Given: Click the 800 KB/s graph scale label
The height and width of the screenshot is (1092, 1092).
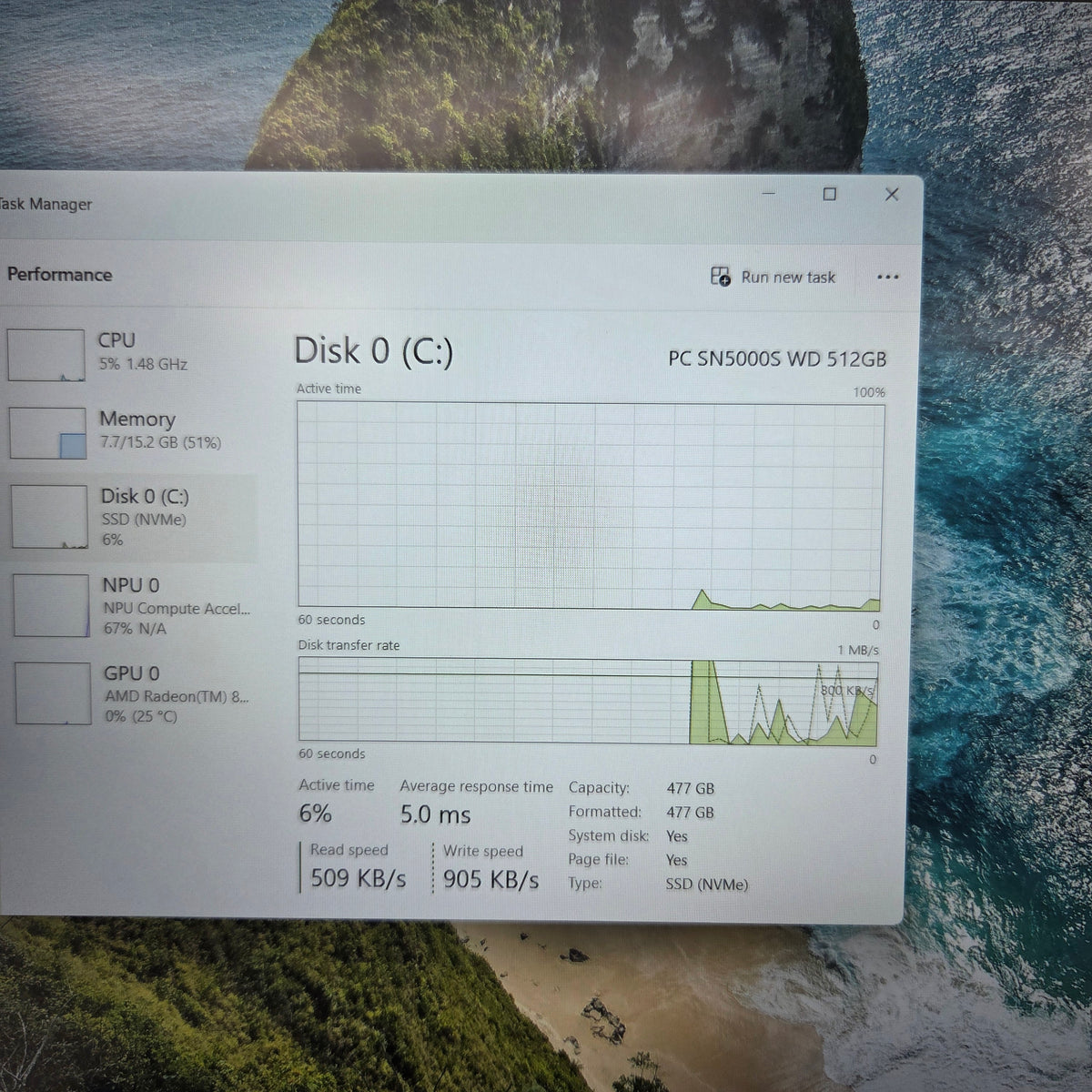Looking at the screenshot, I should (x=847, y=691).
